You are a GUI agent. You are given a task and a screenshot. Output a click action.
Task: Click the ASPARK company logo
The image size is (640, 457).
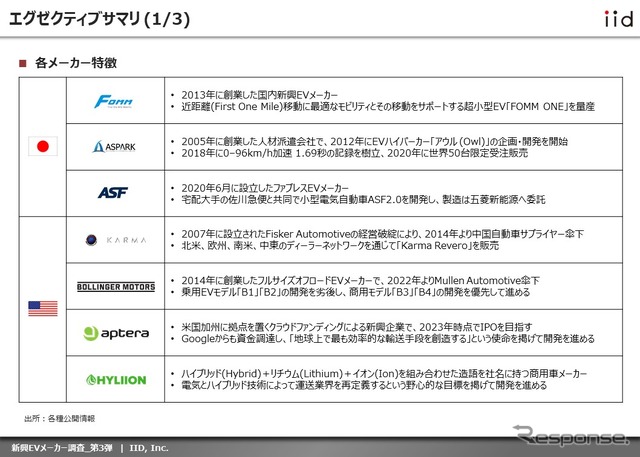pos(114,146)
